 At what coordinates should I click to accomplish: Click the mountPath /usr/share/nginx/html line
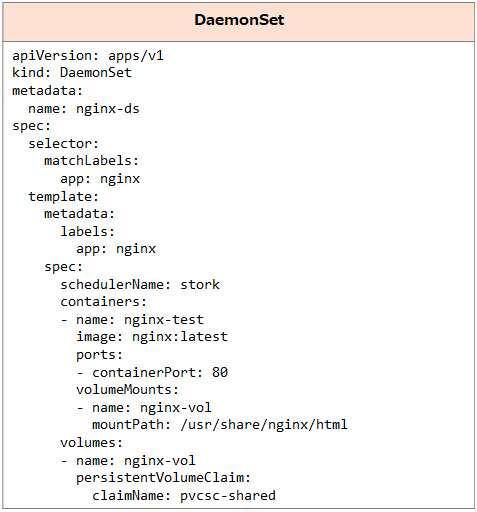220,425
